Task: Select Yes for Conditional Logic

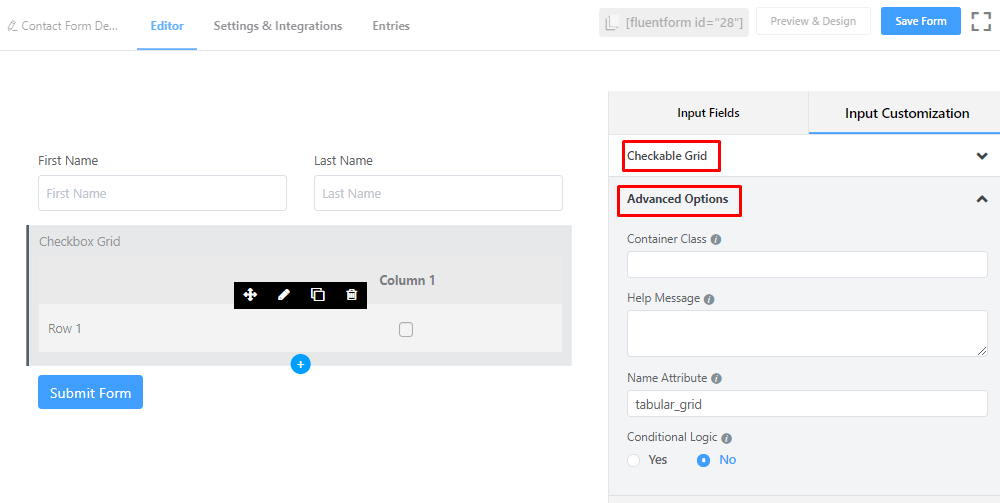Action: click(633, 460)
